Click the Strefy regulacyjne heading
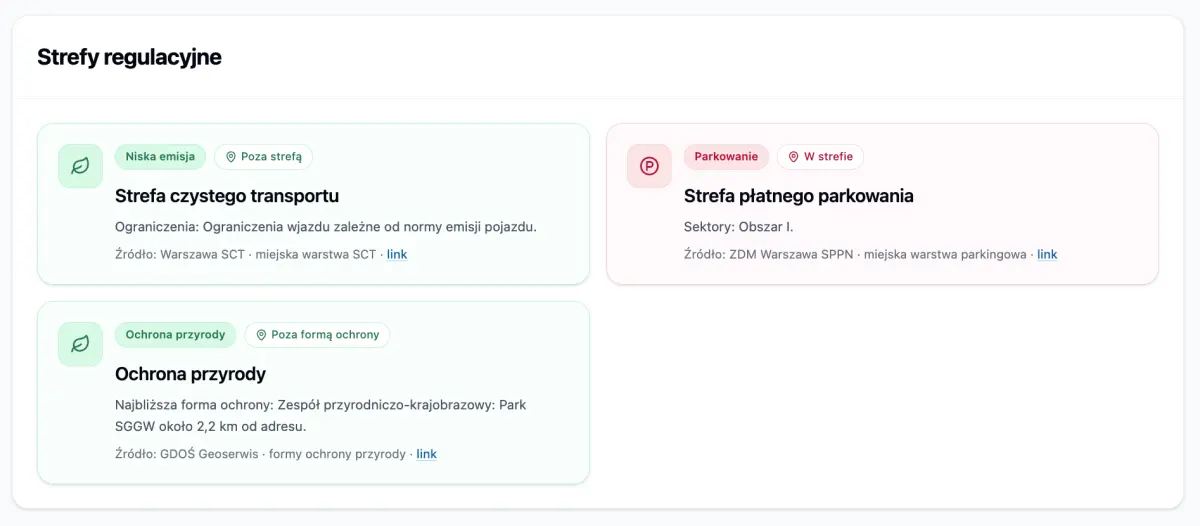The image size is (1200, 526). pyautogui.click(x=129, y=57)
